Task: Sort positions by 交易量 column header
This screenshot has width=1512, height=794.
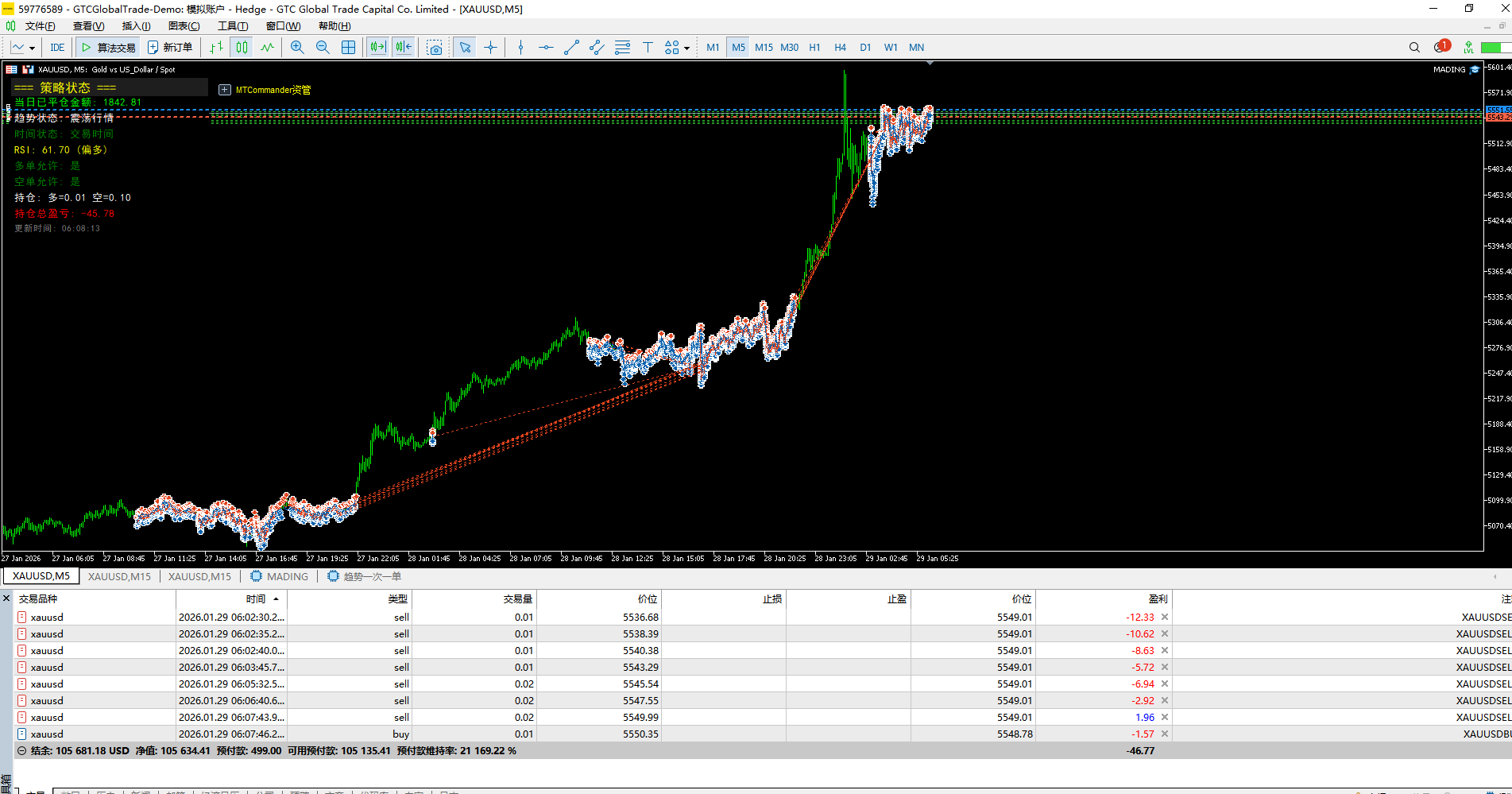Action: (474, 598)
